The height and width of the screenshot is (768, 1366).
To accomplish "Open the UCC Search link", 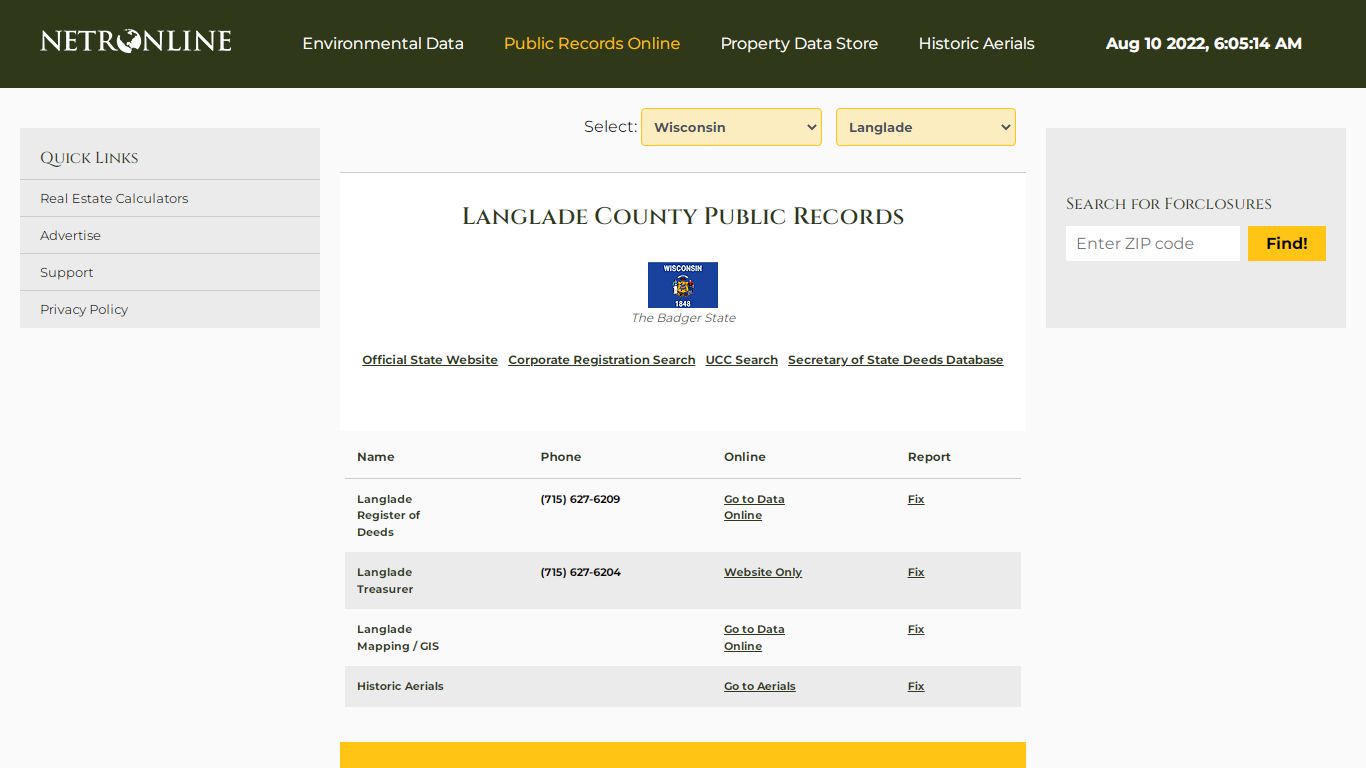I will point(742,360).
